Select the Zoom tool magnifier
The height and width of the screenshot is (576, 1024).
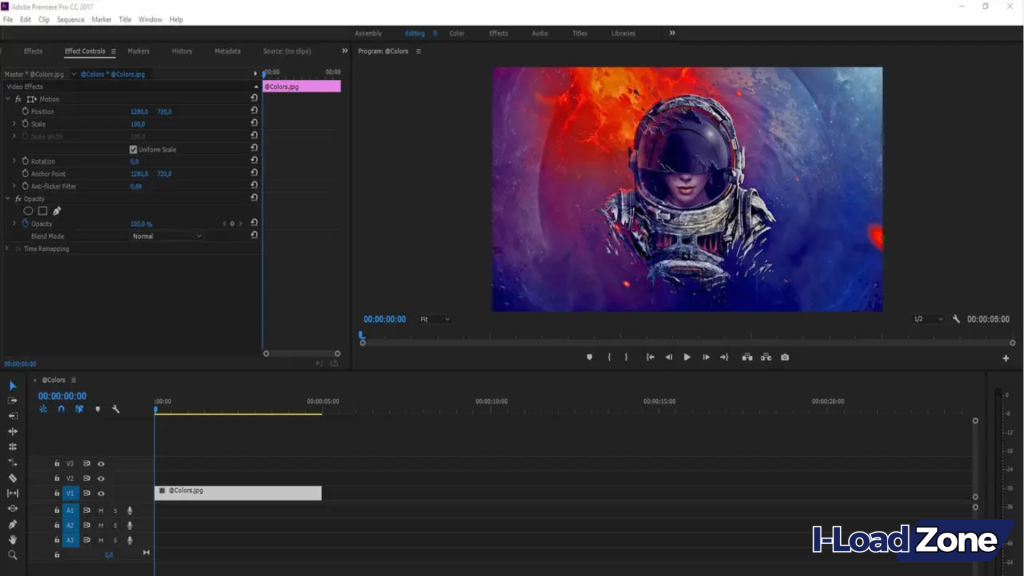12,555
